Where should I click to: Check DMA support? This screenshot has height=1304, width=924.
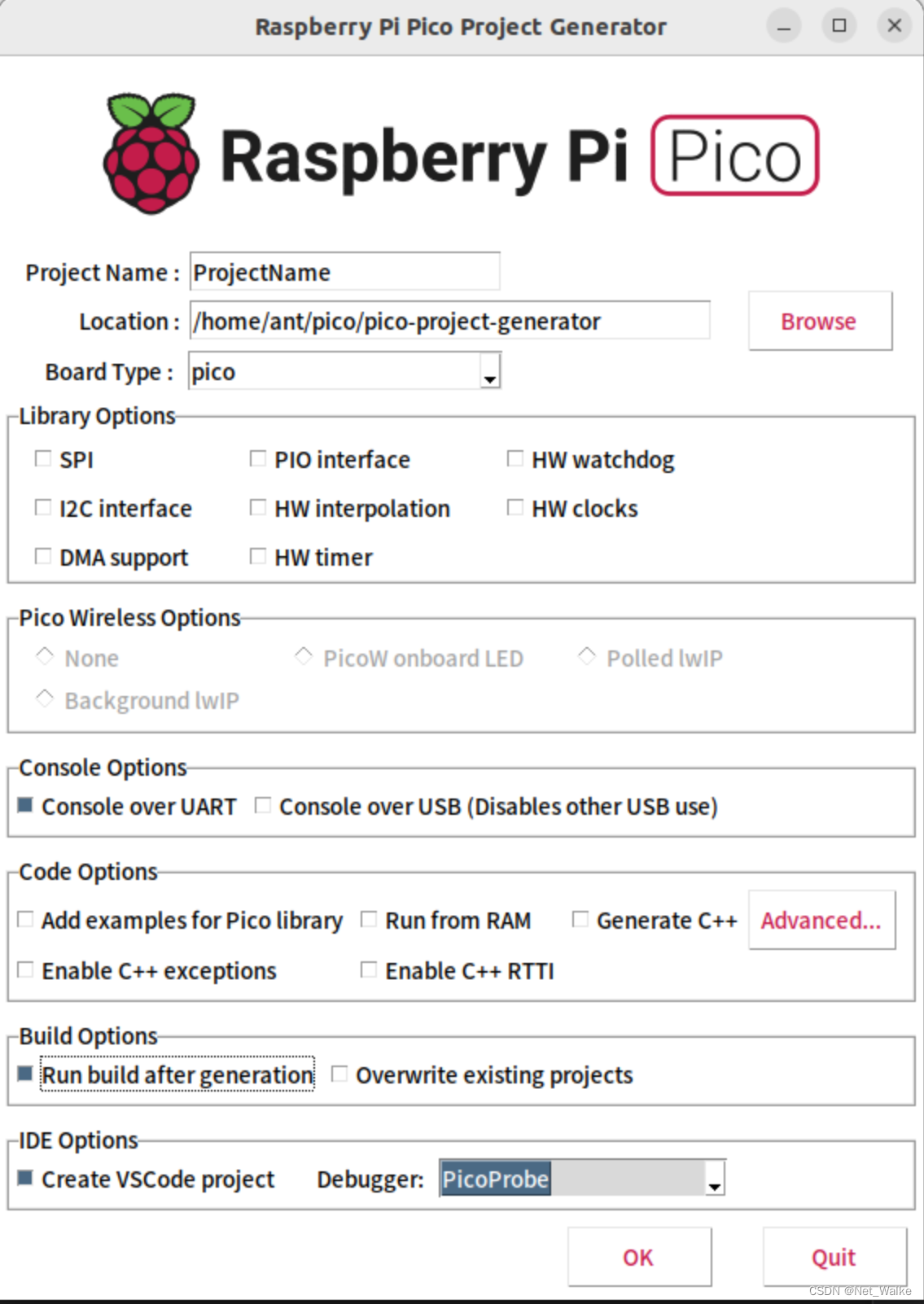(43, 556)
